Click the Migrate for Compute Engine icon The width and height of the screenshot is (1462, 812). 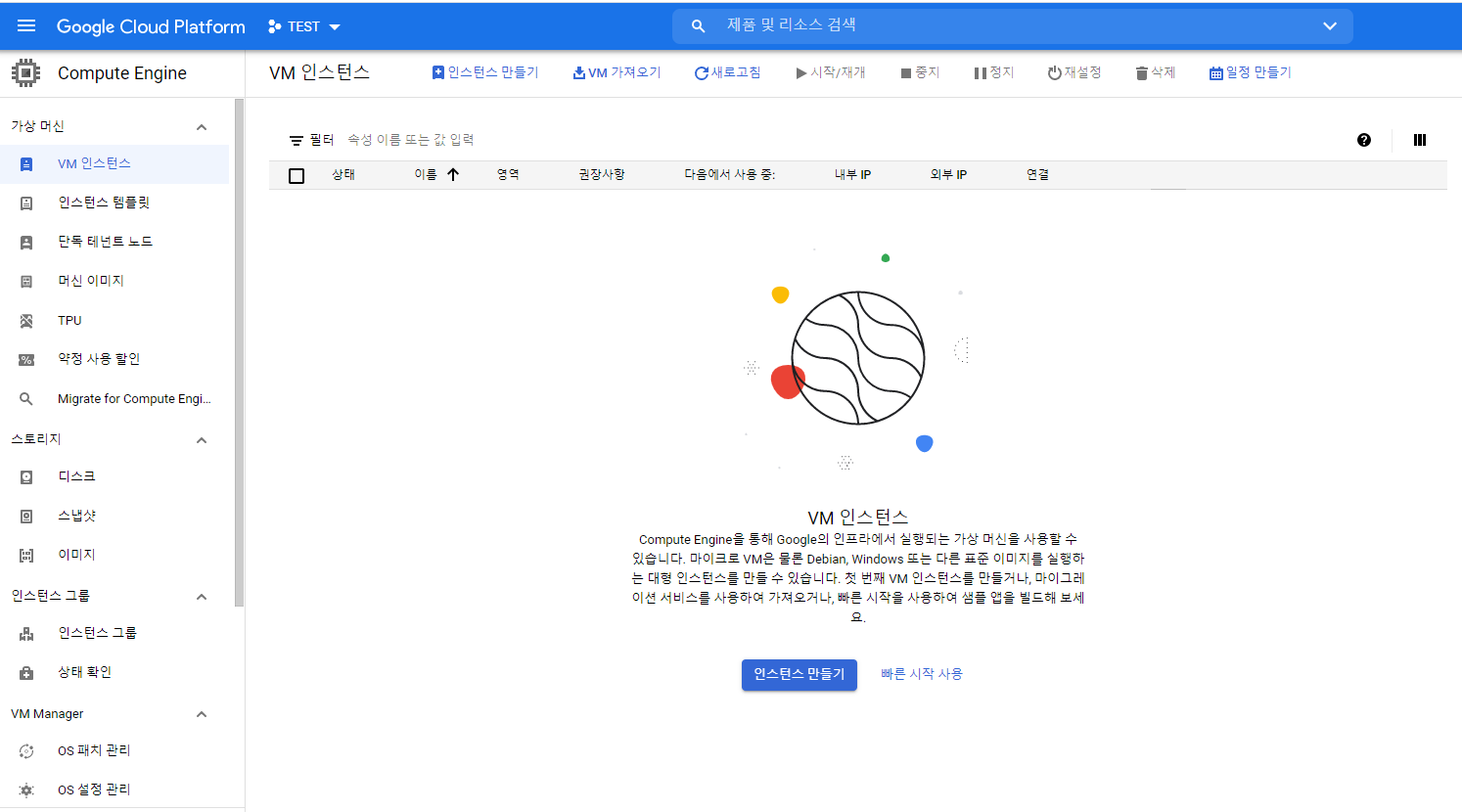26,399
